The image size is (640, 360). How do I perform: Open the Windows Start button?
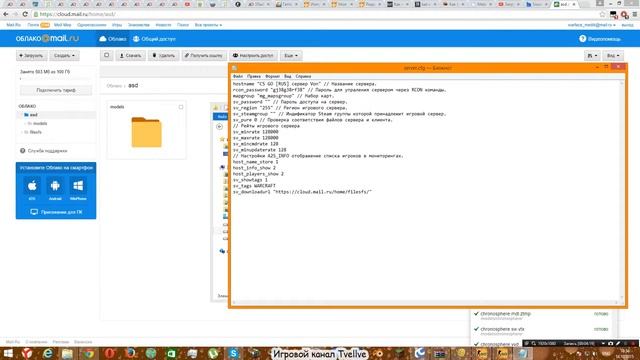8,353
